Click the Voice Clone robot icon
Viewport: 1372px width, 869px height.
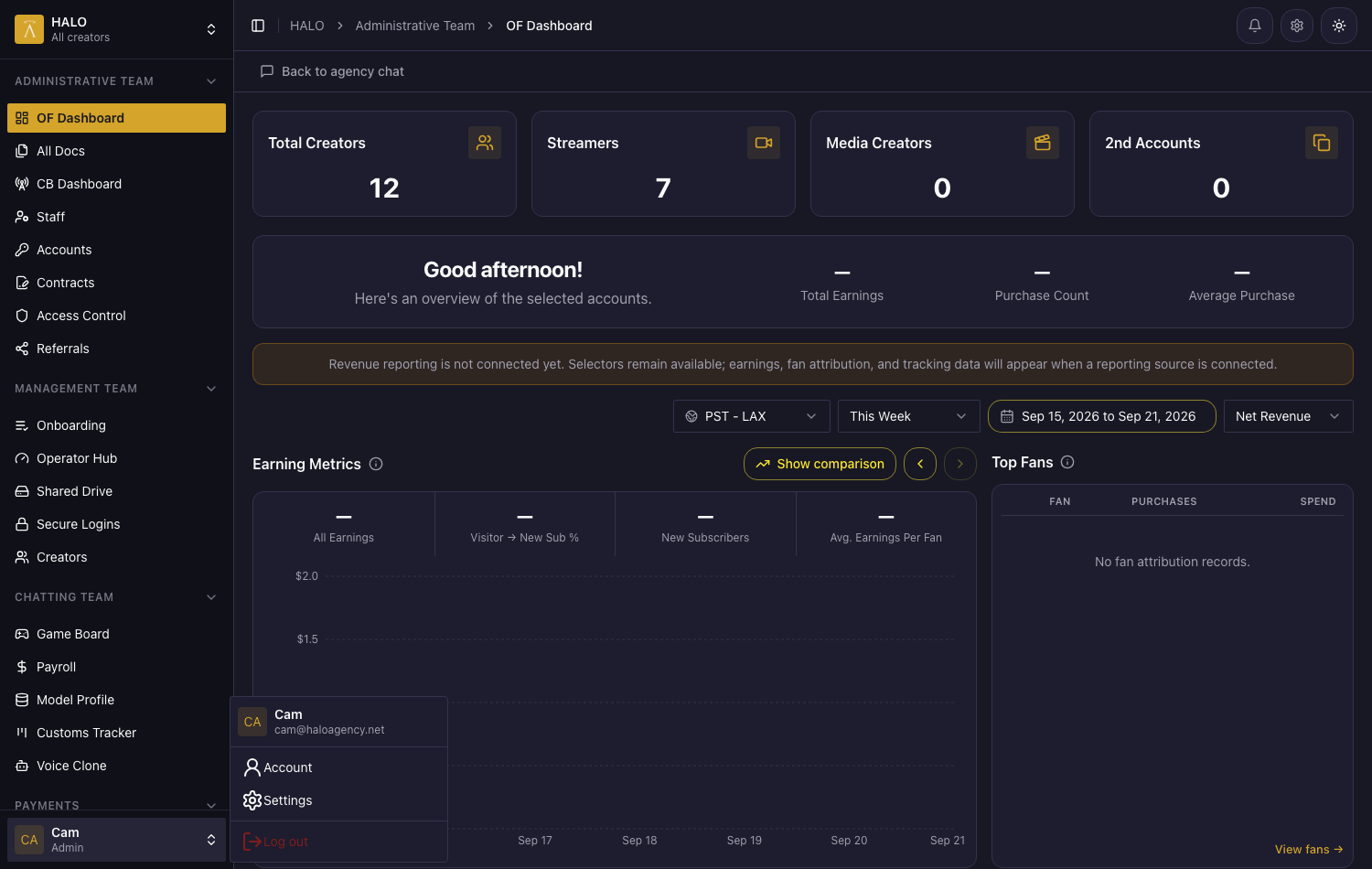tap(22, 766)
